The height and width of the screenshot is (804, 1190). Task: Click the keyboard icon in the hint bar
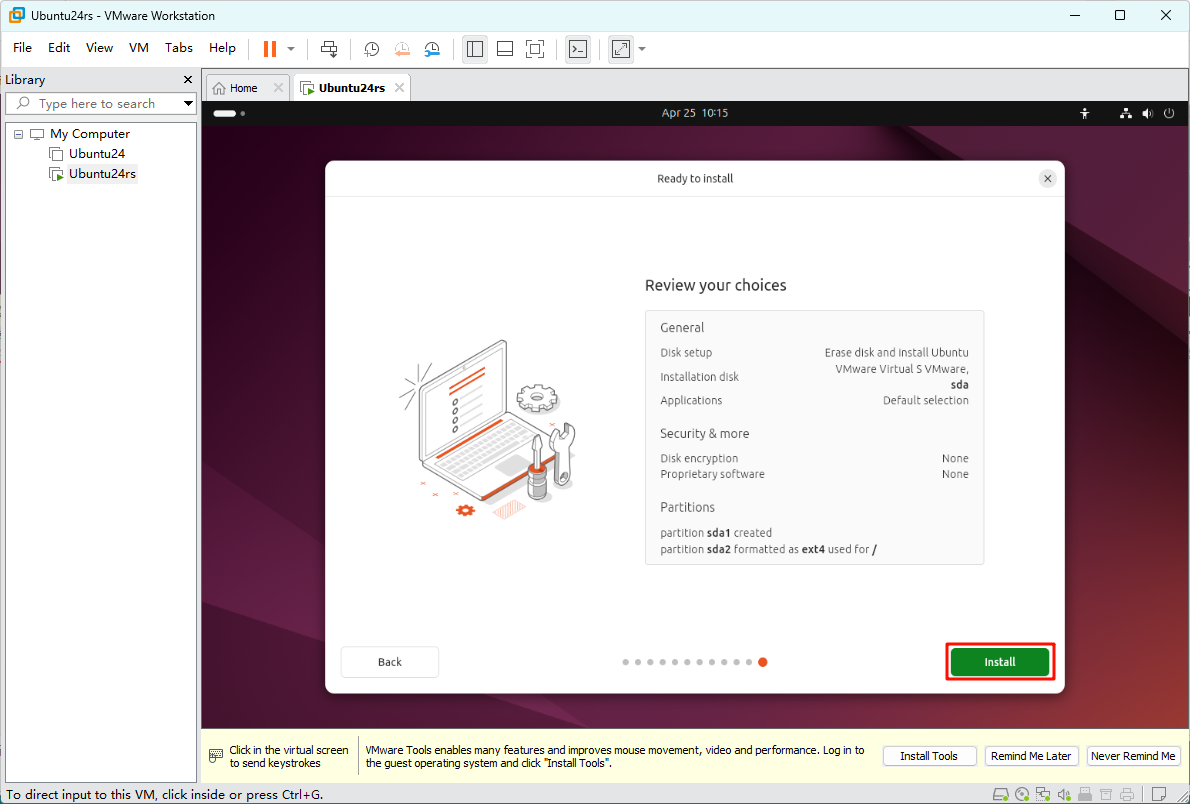coord(216,756)
